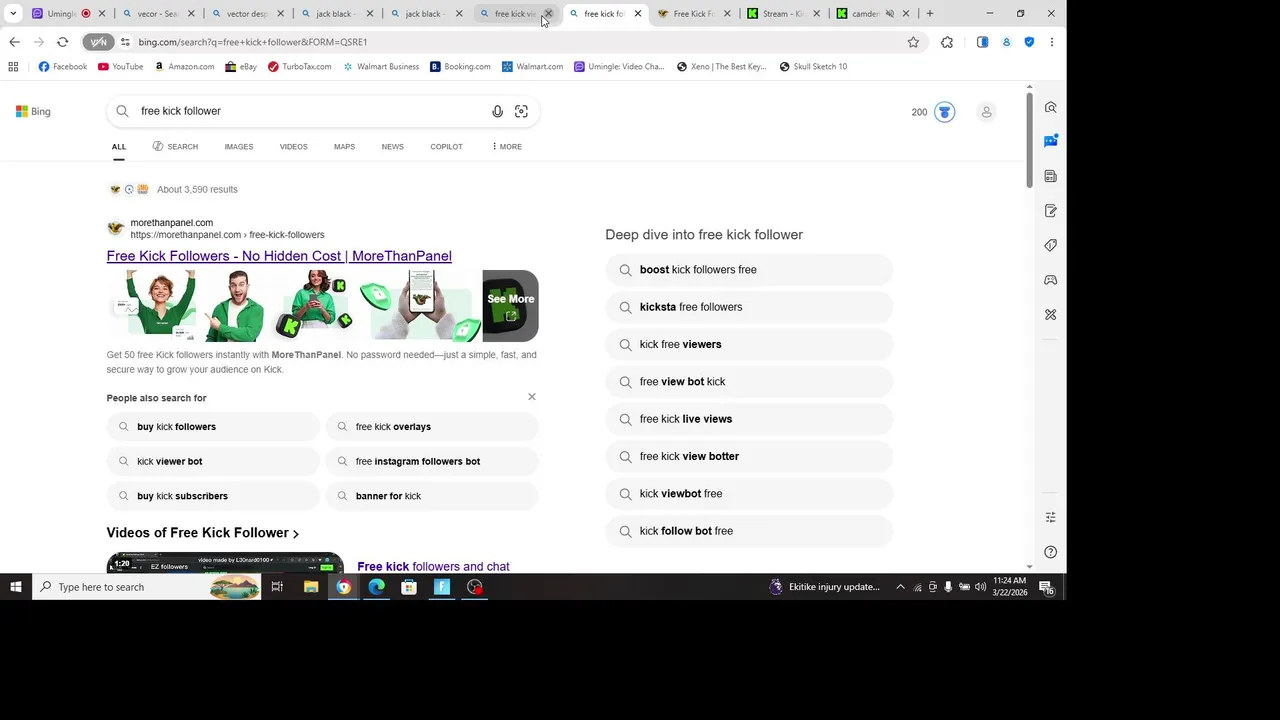Show hidden system tray icons
1280x720 pixels.
point(900,587)
